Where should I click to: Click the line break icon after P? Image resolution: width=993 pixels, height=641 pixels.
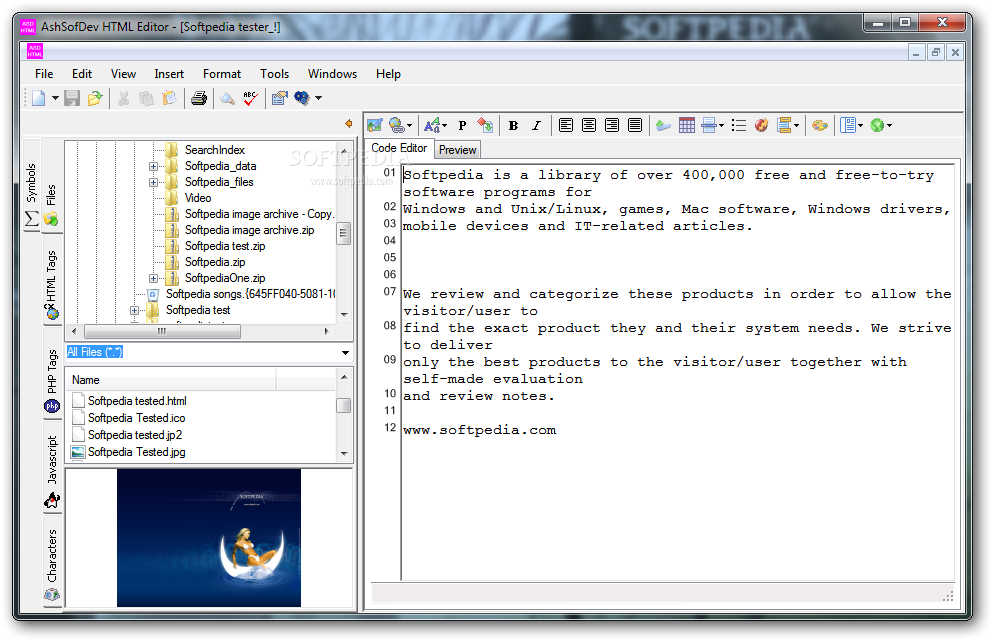485,125
